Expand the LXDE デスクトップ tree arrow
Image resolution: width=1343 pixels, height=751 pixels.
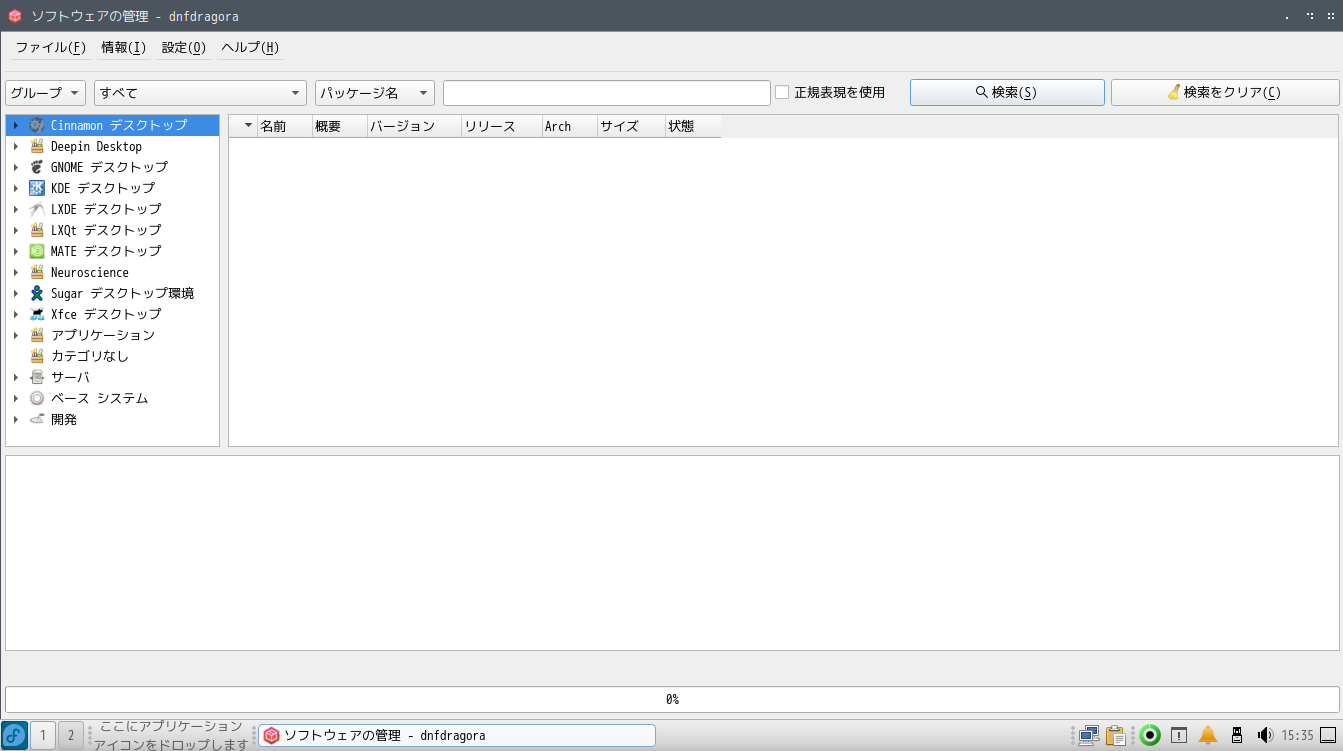coord(16,209)
